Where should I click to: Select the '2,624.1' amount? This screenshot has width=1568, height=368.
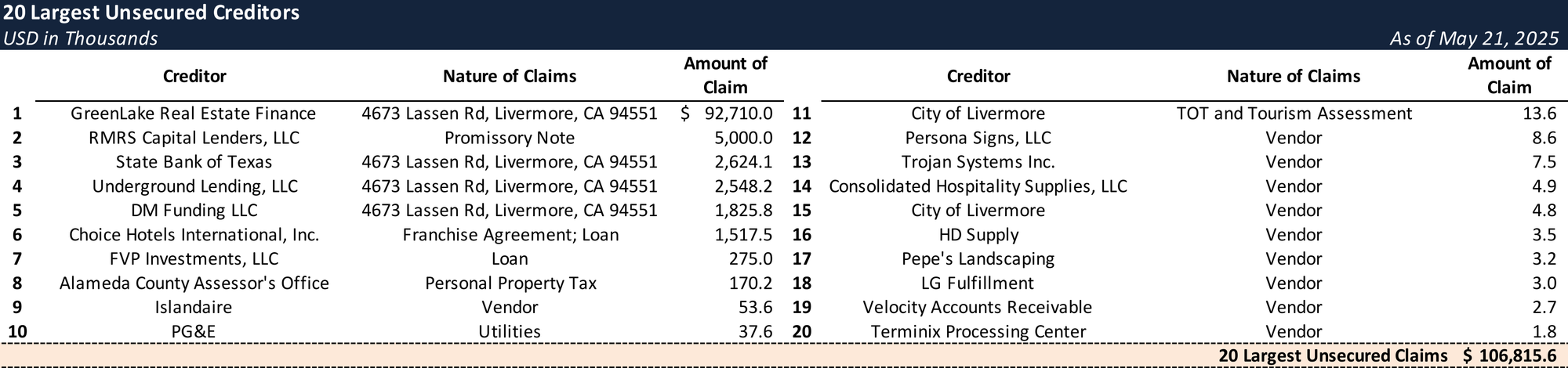coord(744,162)
